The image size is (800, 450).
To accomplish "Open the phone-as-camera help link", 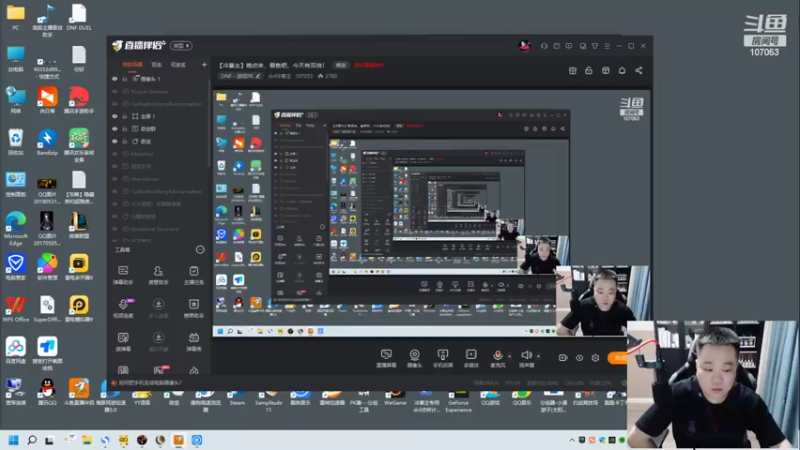I will (x=150, y=383).
